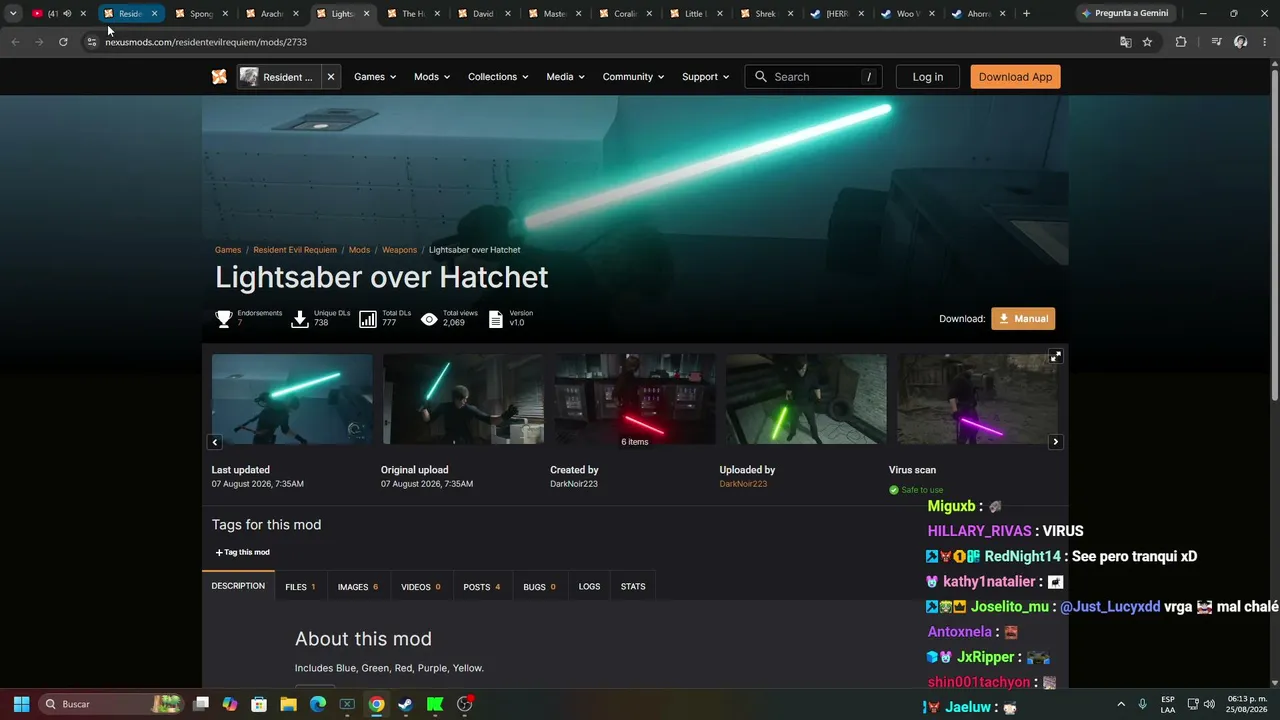Click the Log in button
This screenshot has width=1280, height=720.
click(x=927, y=77)
